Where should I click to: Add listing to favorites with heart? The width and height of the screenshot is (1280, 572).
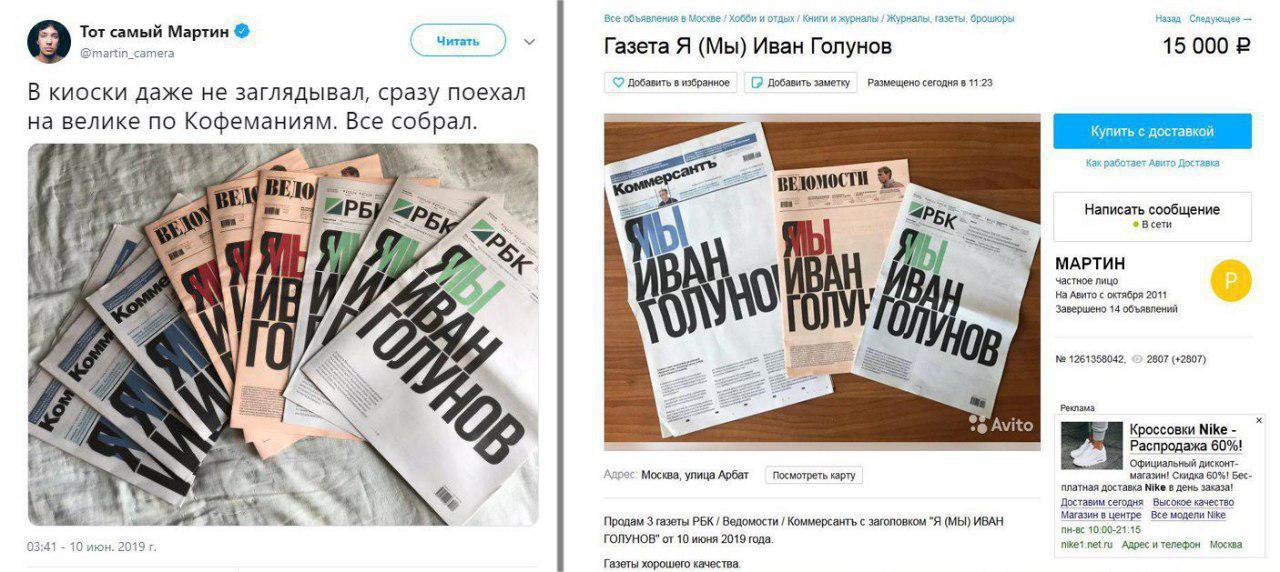[x=671, y=83]
